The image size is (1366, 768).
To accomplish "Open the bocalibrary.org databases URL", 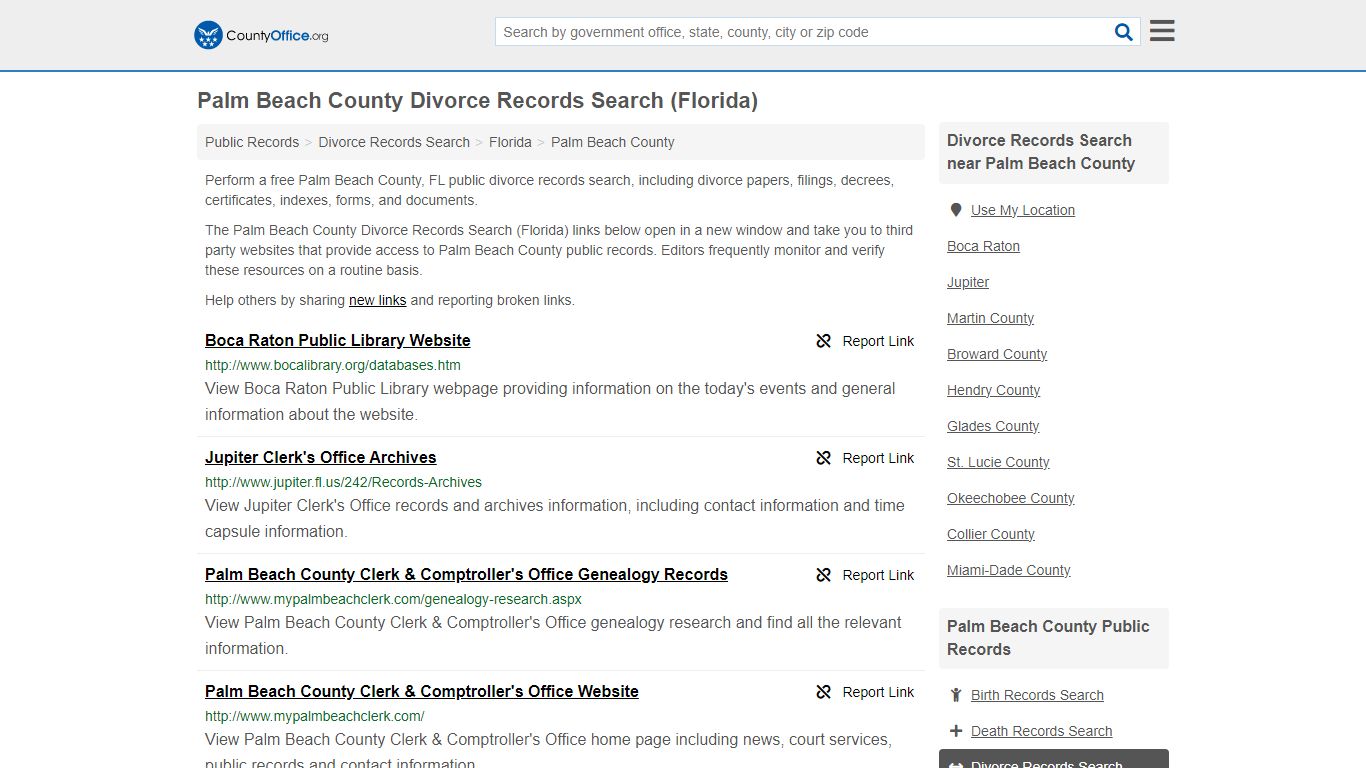I will (x=333, y=365).
